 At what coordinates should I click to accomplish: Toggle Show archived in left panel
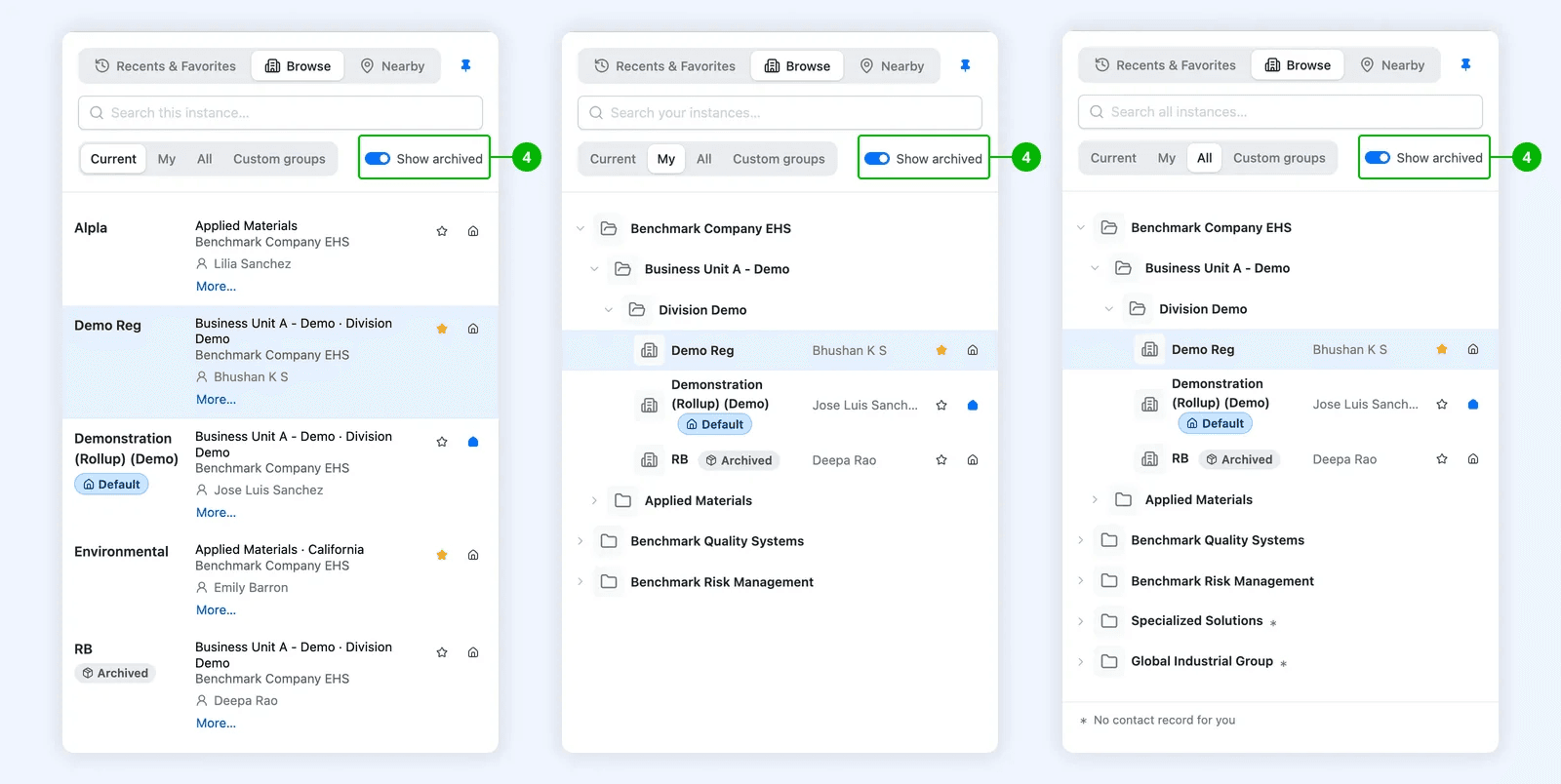(x=378, y=159)
